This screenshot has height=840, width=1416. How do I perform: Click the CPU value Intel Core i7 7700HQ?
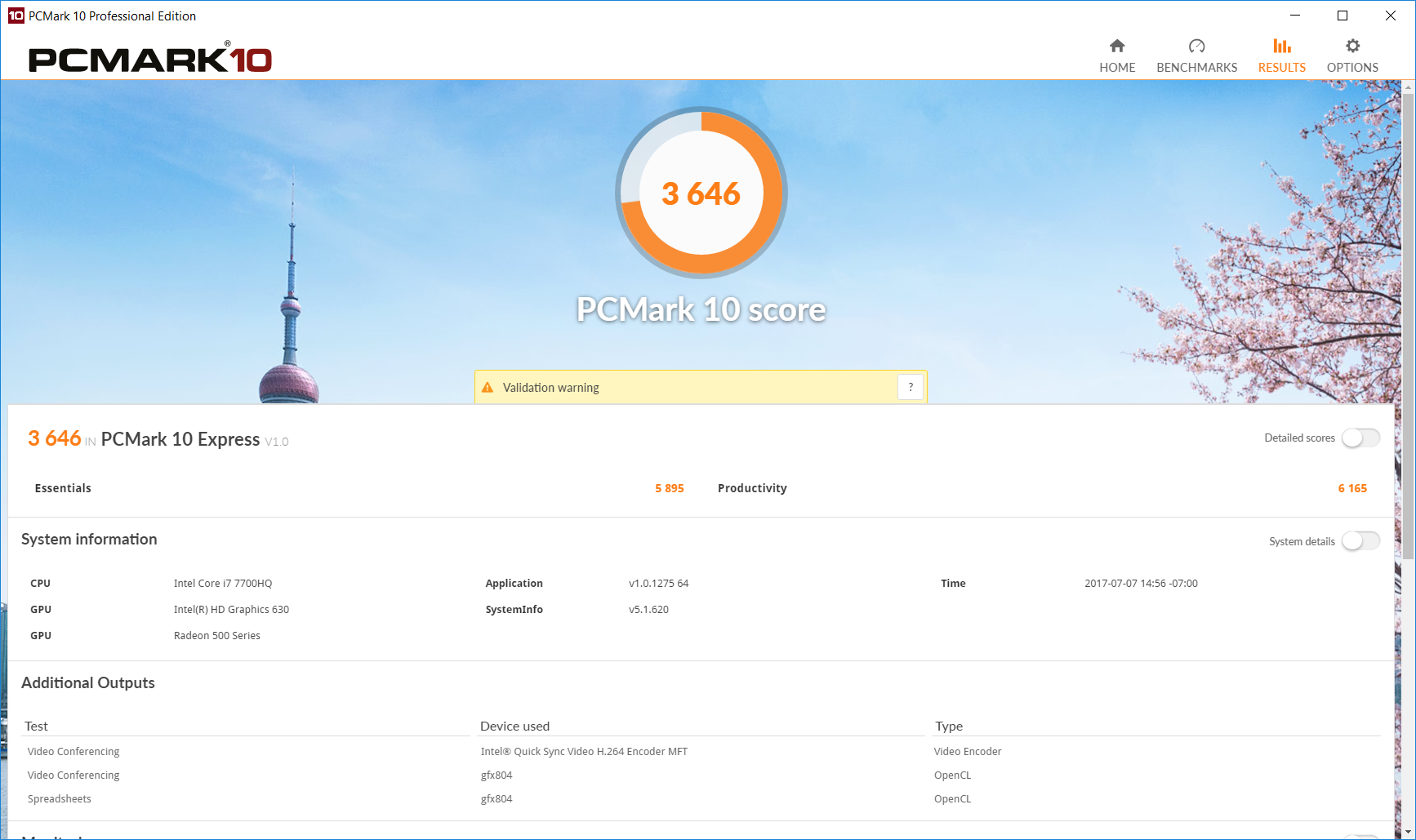pyautogui.click(x=223, y=584)
